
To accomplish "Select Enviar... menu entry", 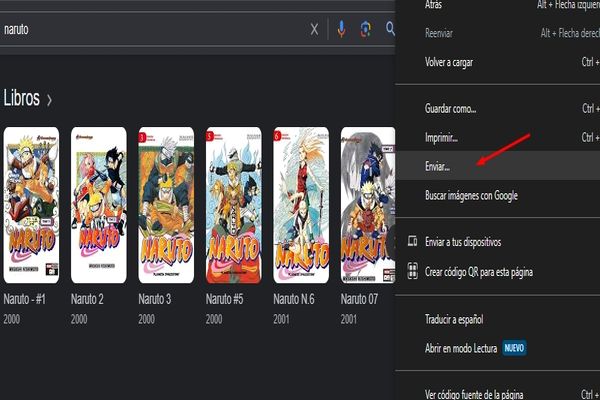I will pyautogui.click(x=497, y=166).
